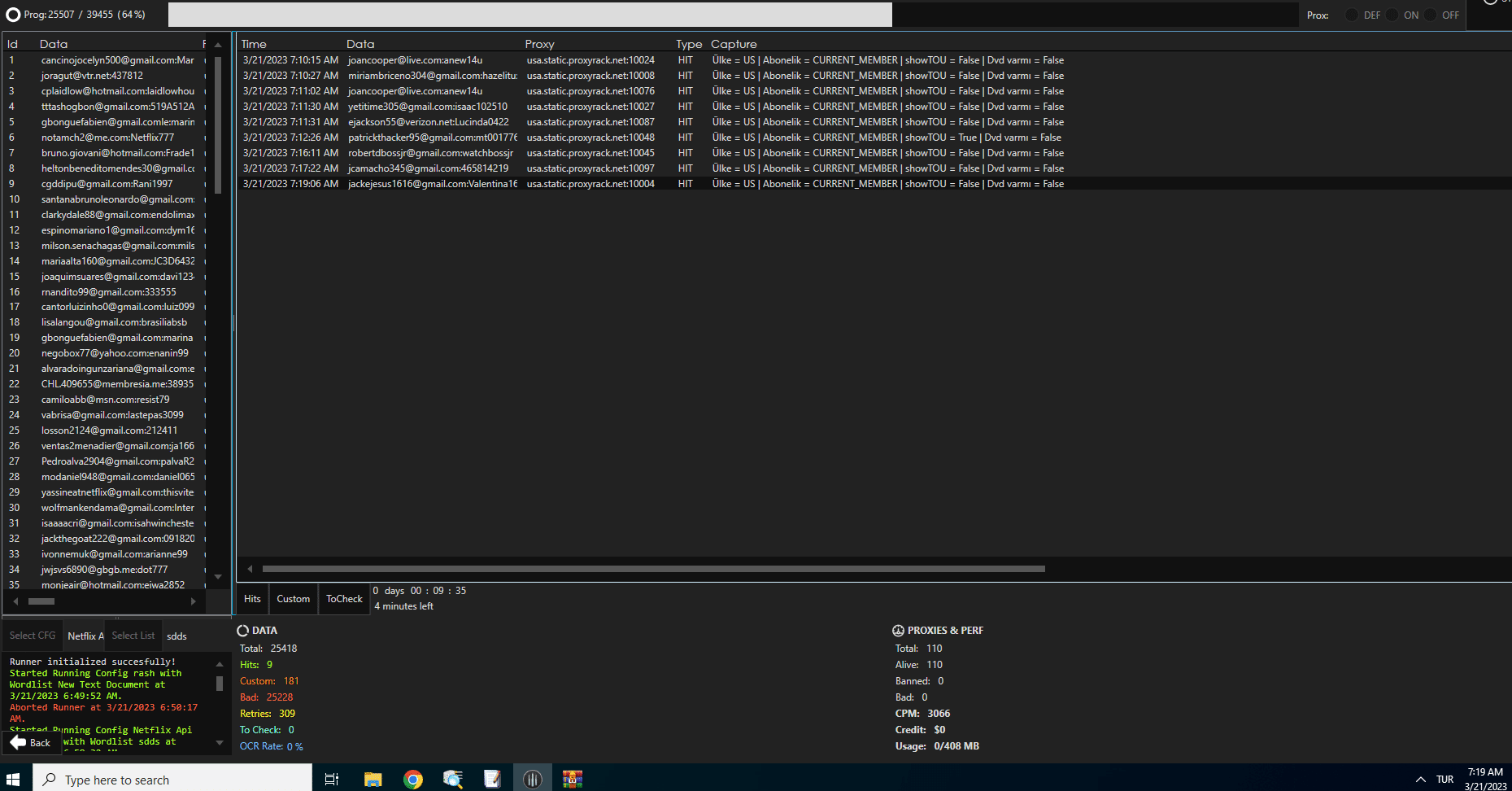Click the left arrow of the hits table scrollbar
The width and height of the screenshot is (1512, 791).
250,569
